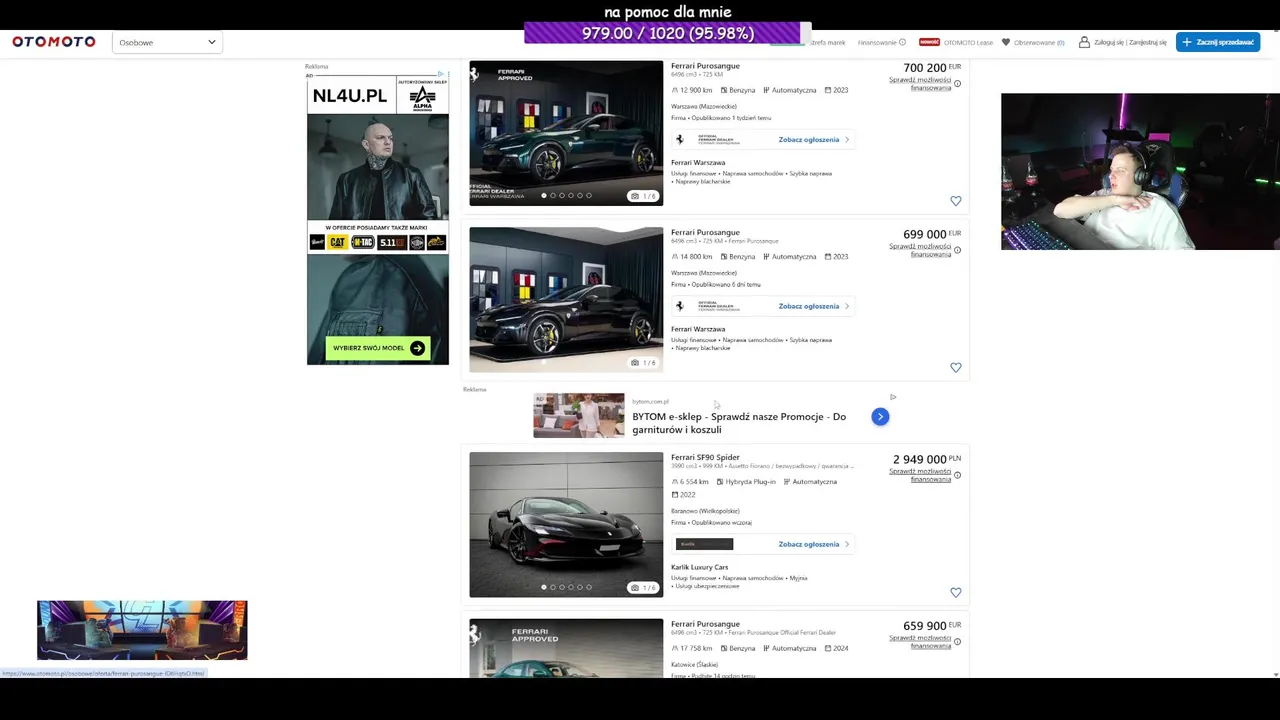
Task: Open the OTOMOTO logo homepage
Action: (54, 42)
